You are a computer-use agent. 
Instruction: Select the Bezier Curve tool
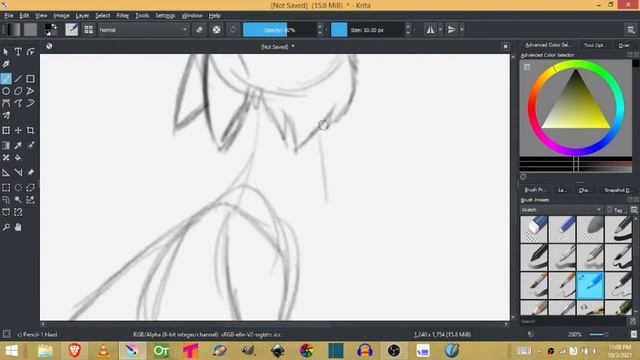(6, 103)
